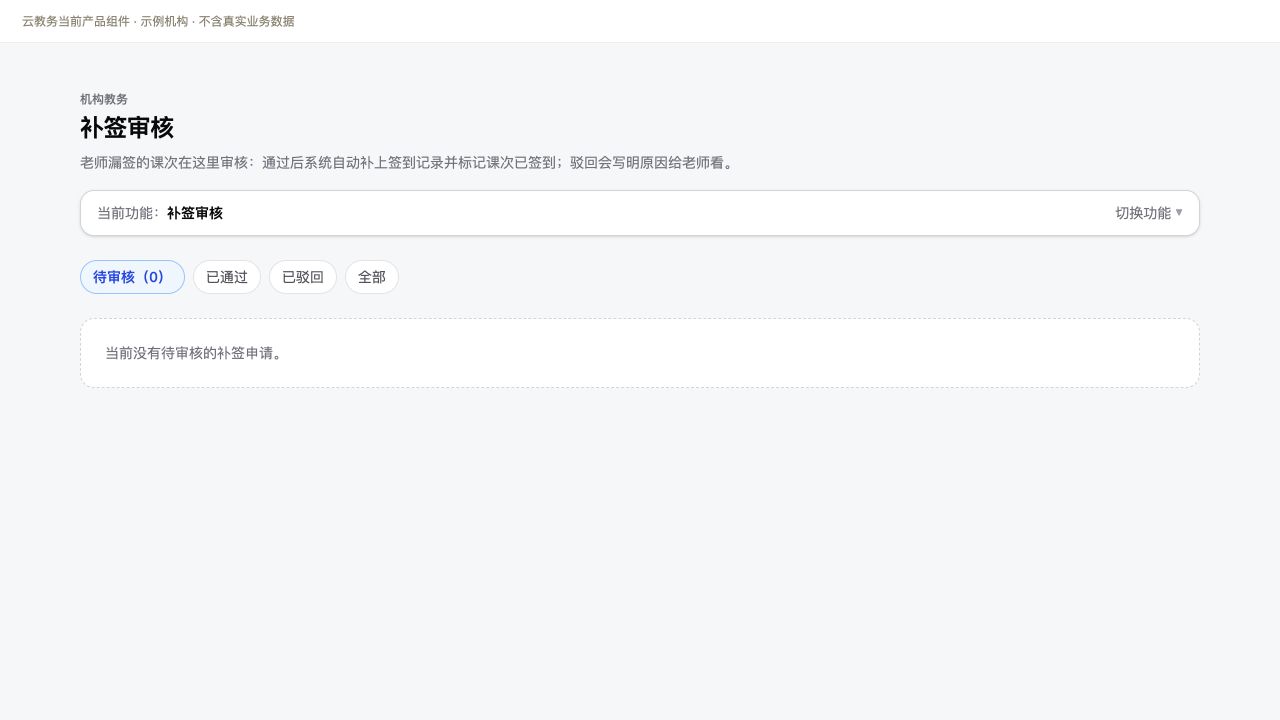1280x720 pixels.
Task: Open the 切换功能 dropdown
Action: [1149, 213]
